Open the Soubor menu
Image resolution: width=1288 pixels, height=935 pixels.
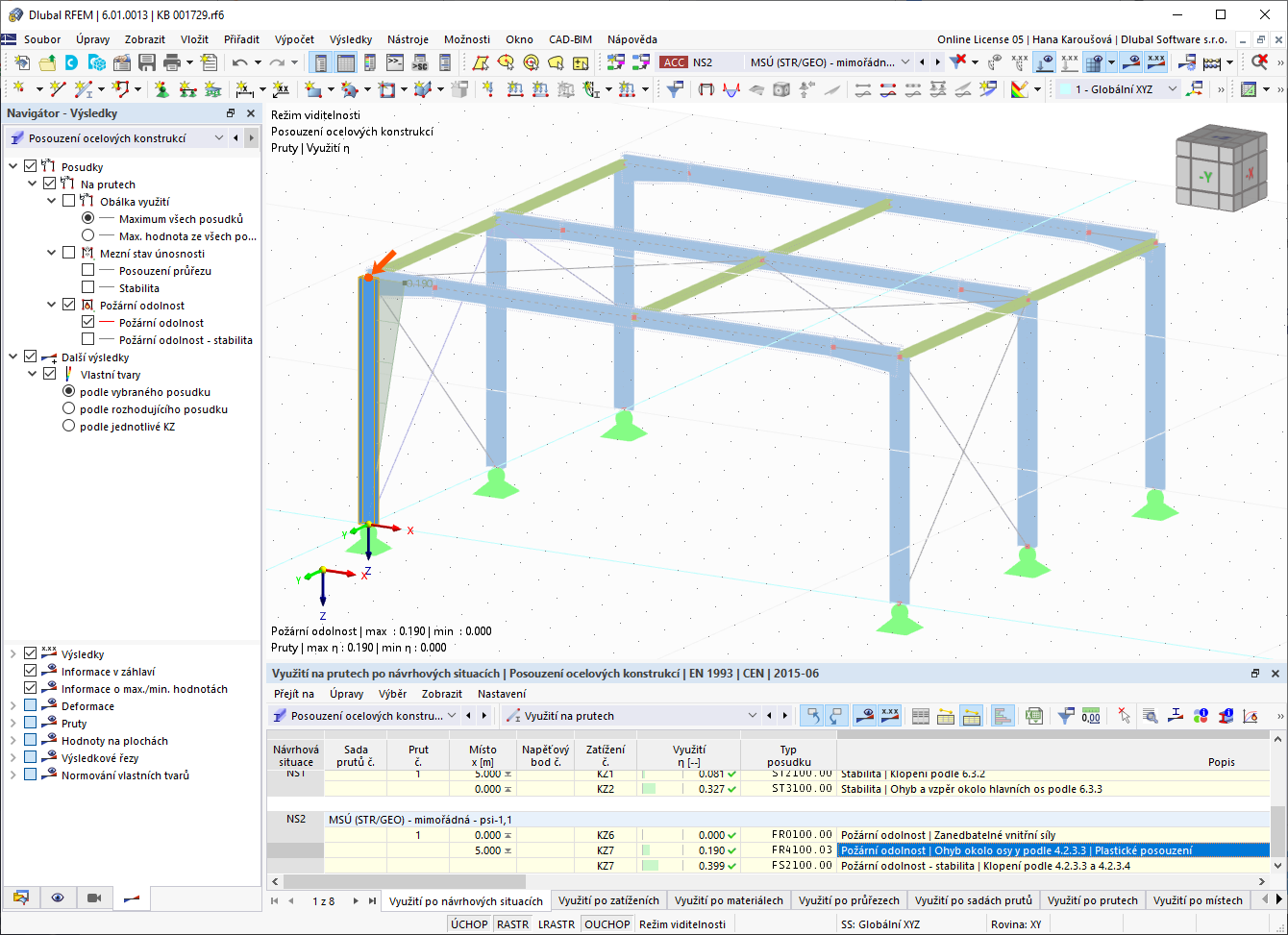(42, 39)
